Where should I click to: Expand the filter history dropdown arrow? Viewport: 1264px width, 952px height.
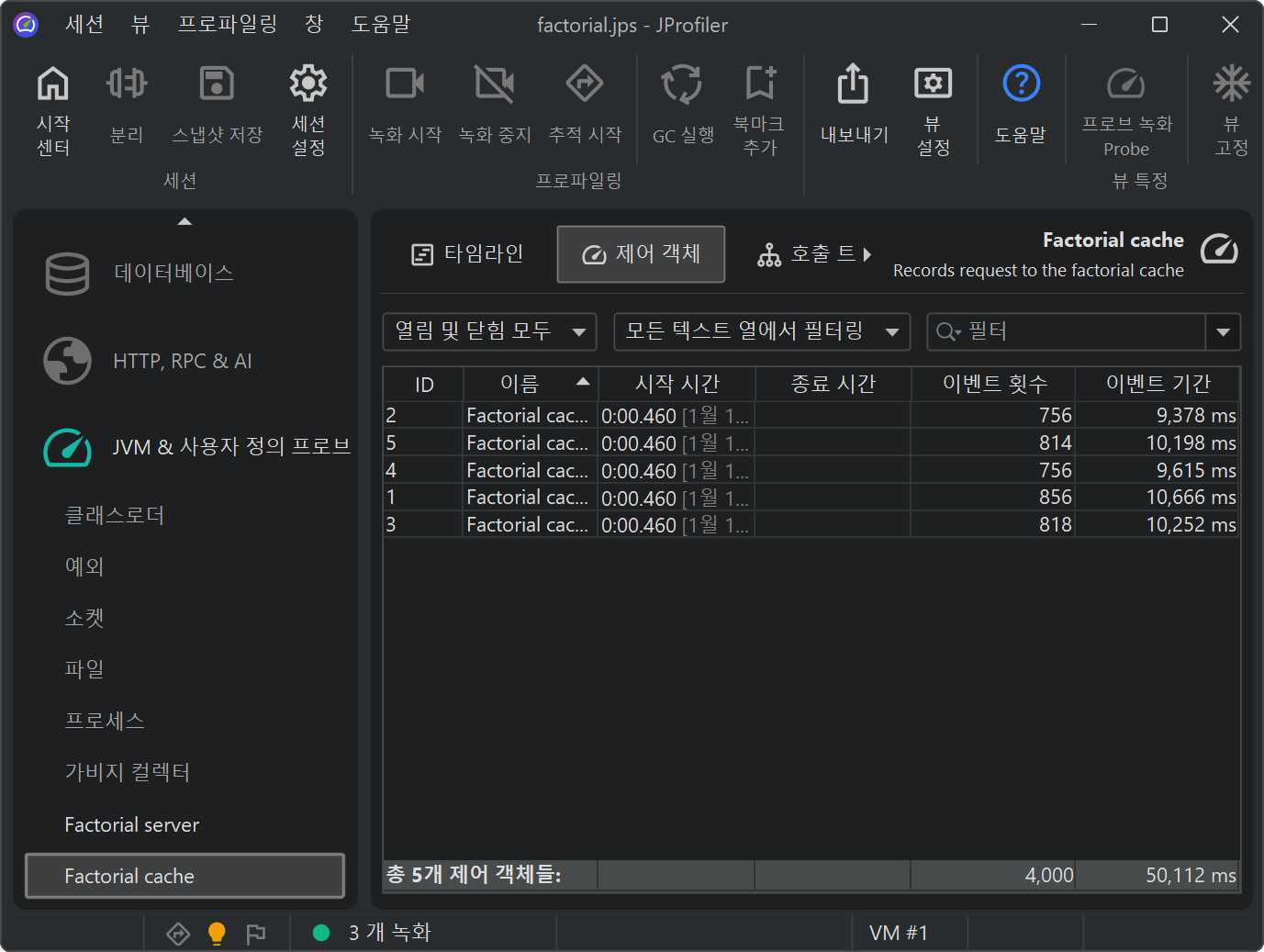coord(1223,331)
